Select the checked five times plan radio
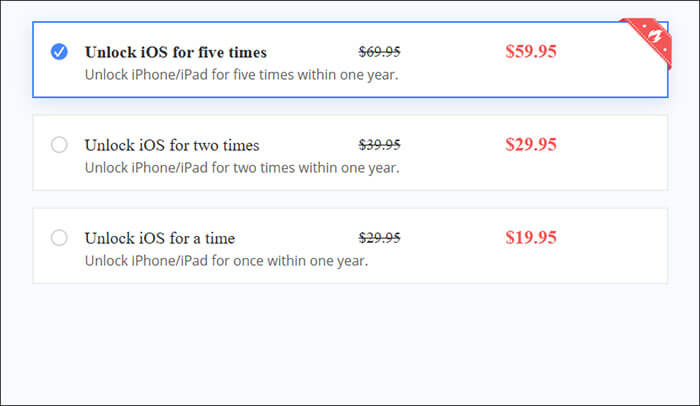This screenshot has width=700, height=406. (x=59, y=51)
